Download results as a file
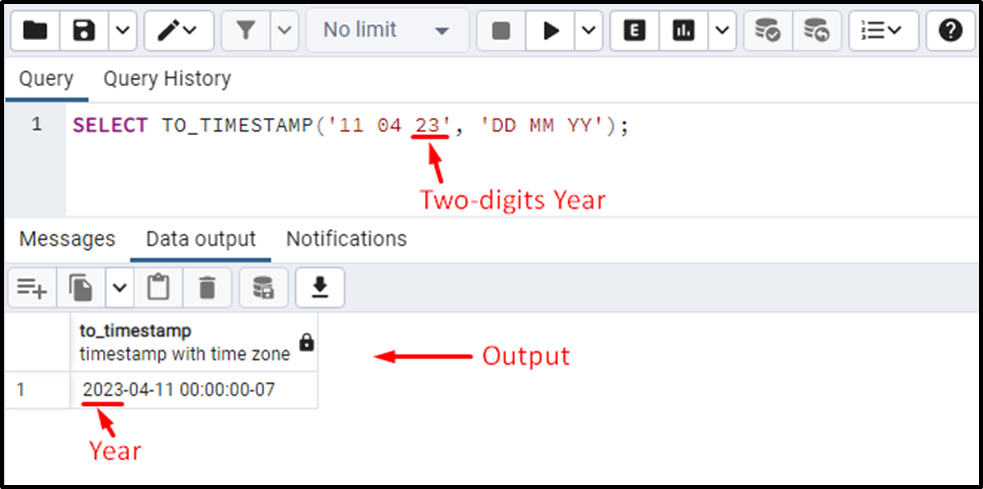 point(320,288)
